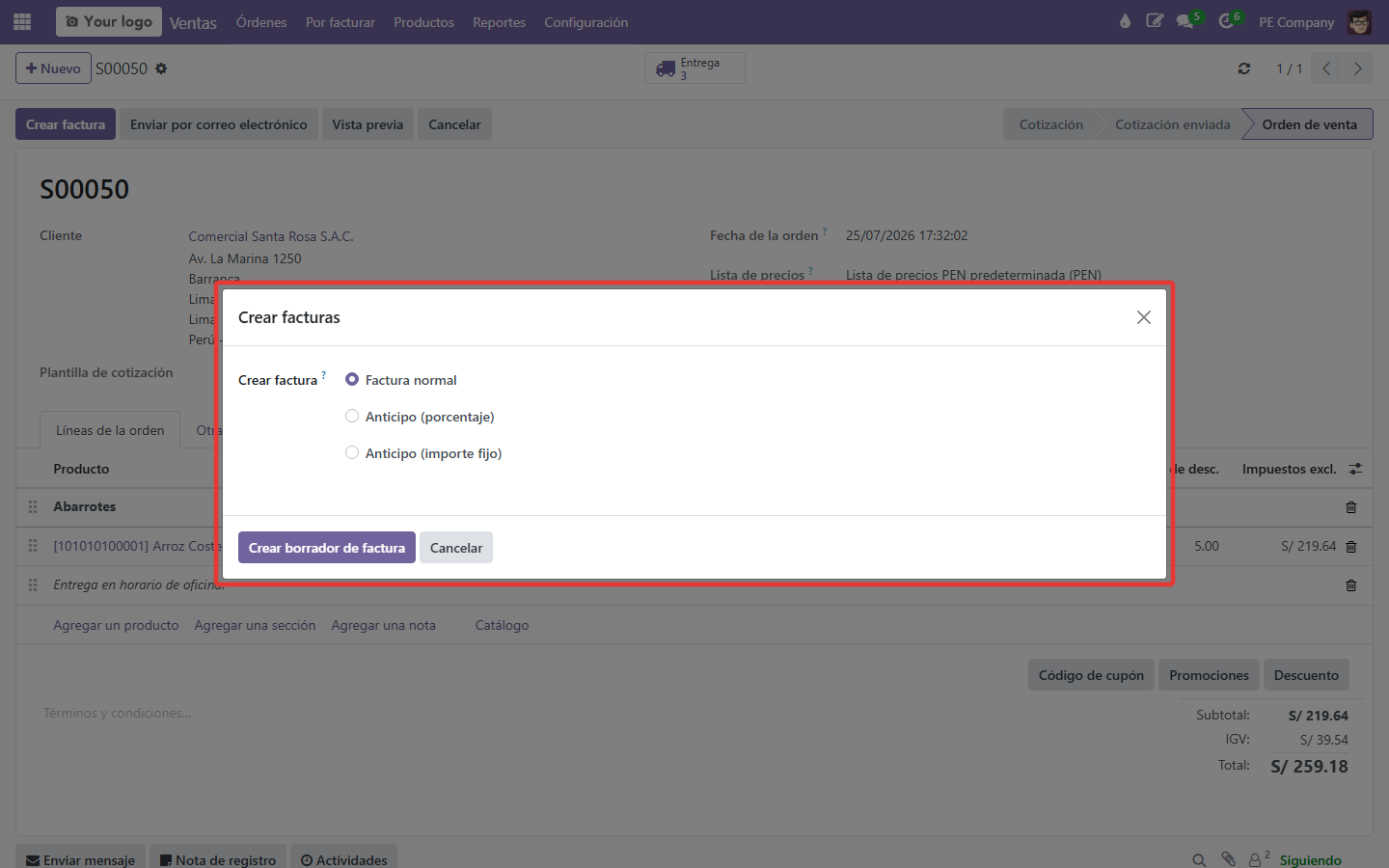This screenshot has height=868, width=1389.
Task: Select Factura normal radio option
Action: pos(352,379)
